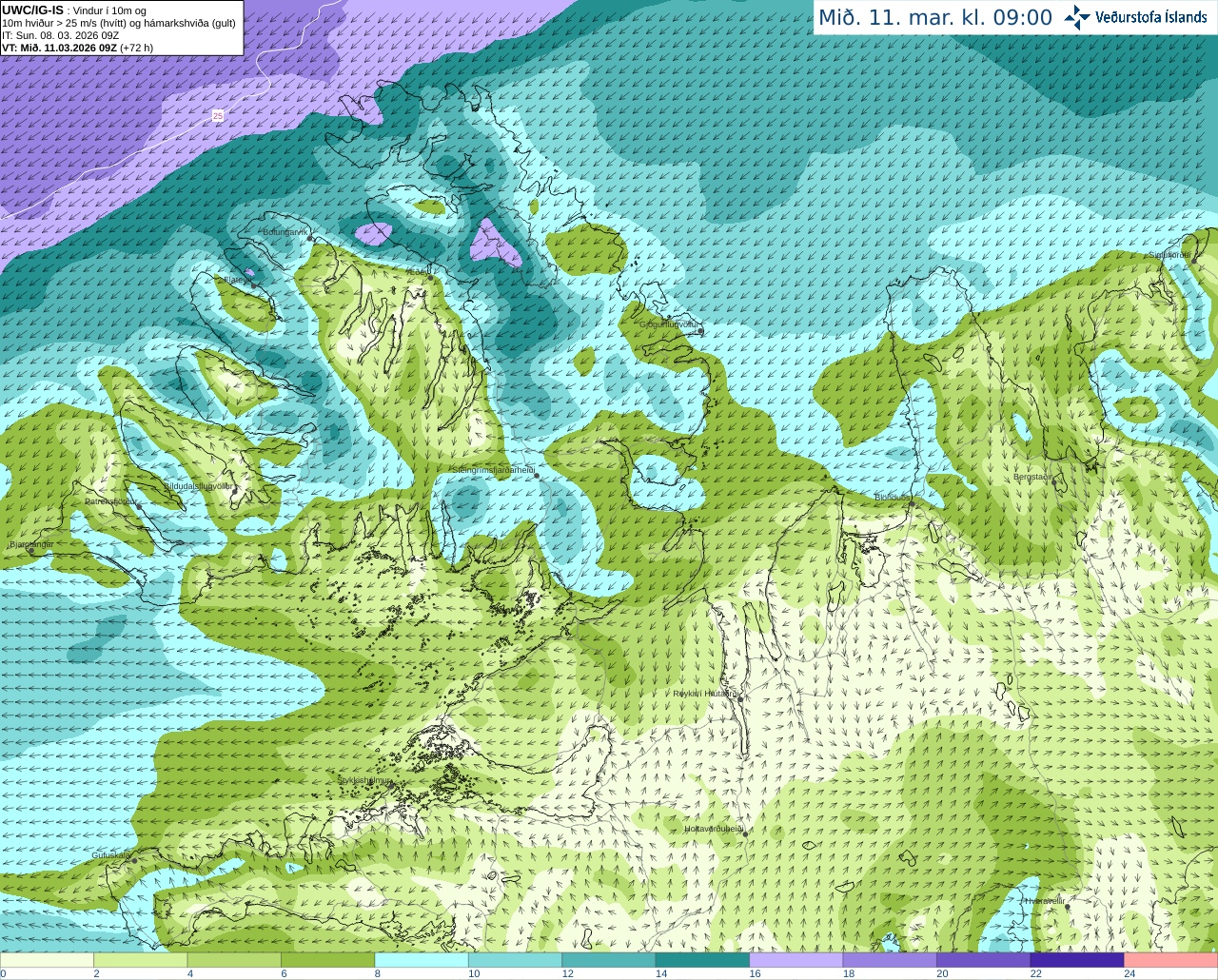
Task: Click the 6–8 m/s olive green legend swatch
Action: click(327, 960)
